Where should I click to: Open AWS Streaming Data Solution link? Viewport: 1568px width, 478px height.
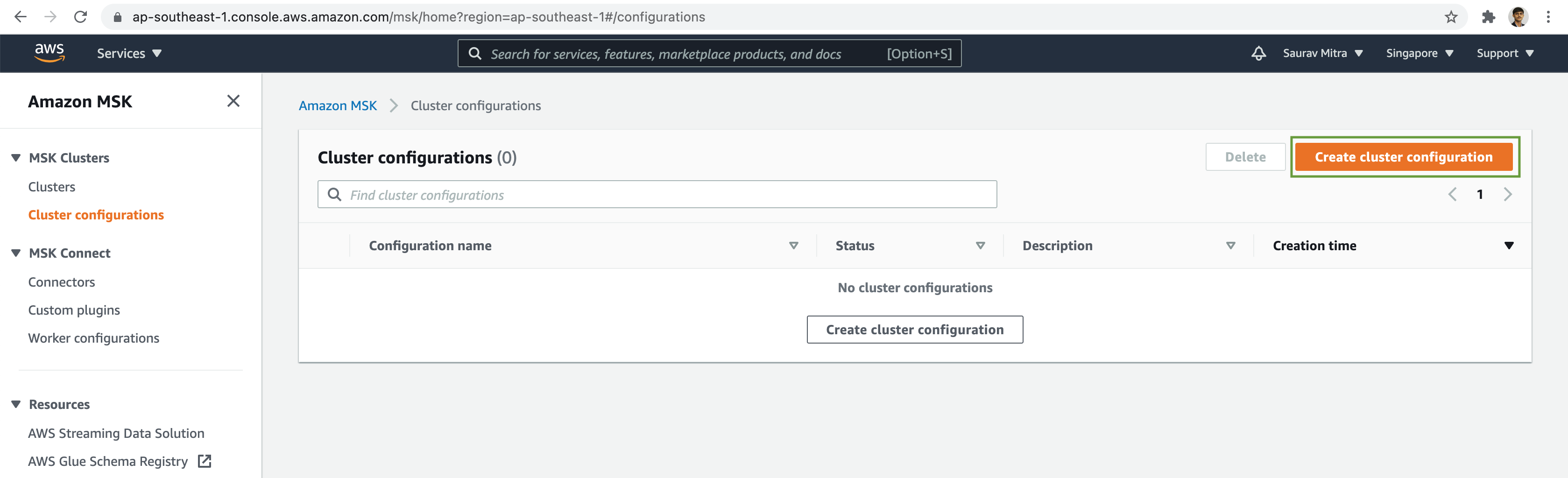pos(116,433)
